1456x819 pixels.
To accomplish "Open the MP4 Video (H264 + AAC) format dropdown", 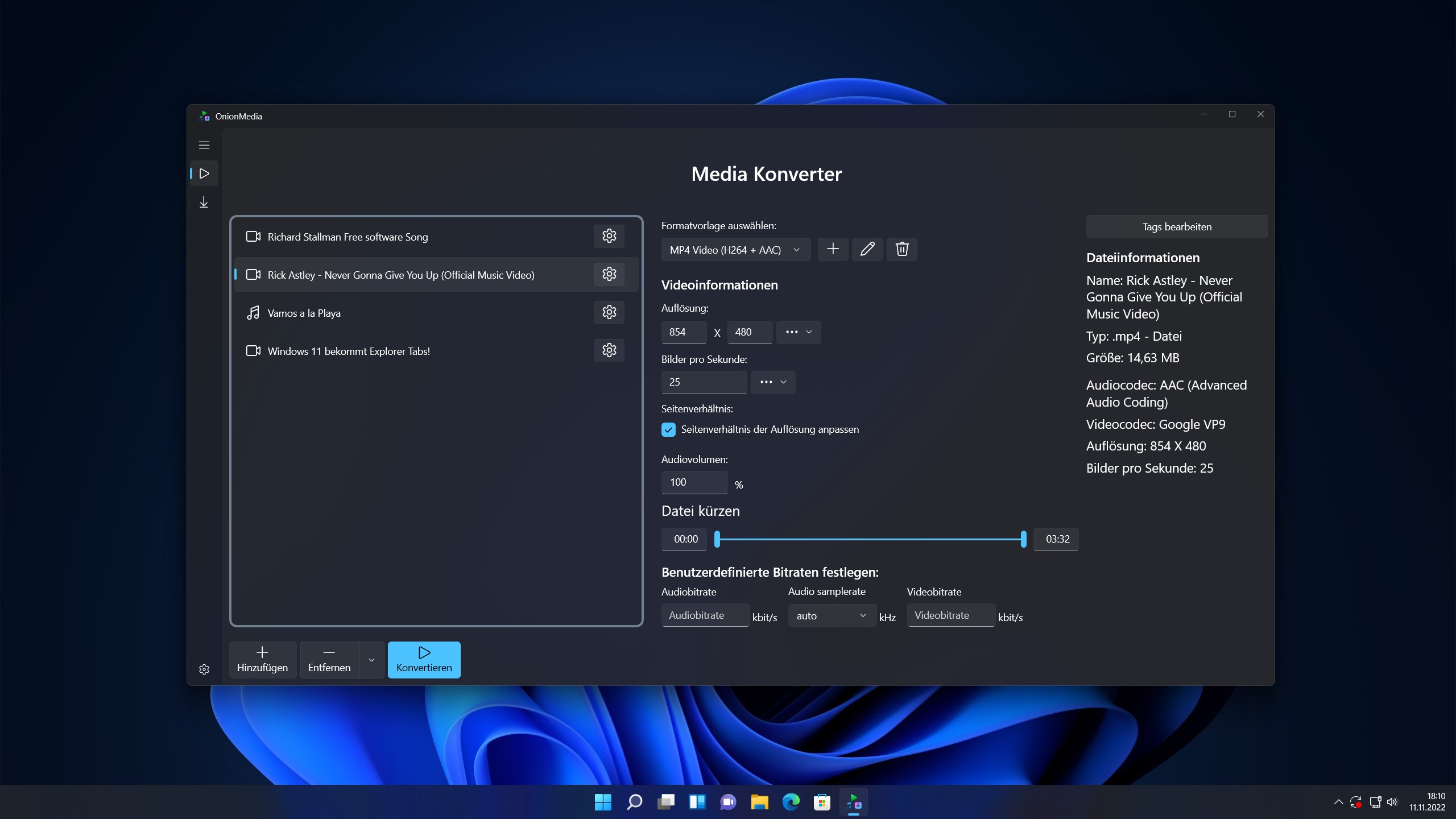I will point(735,250).
